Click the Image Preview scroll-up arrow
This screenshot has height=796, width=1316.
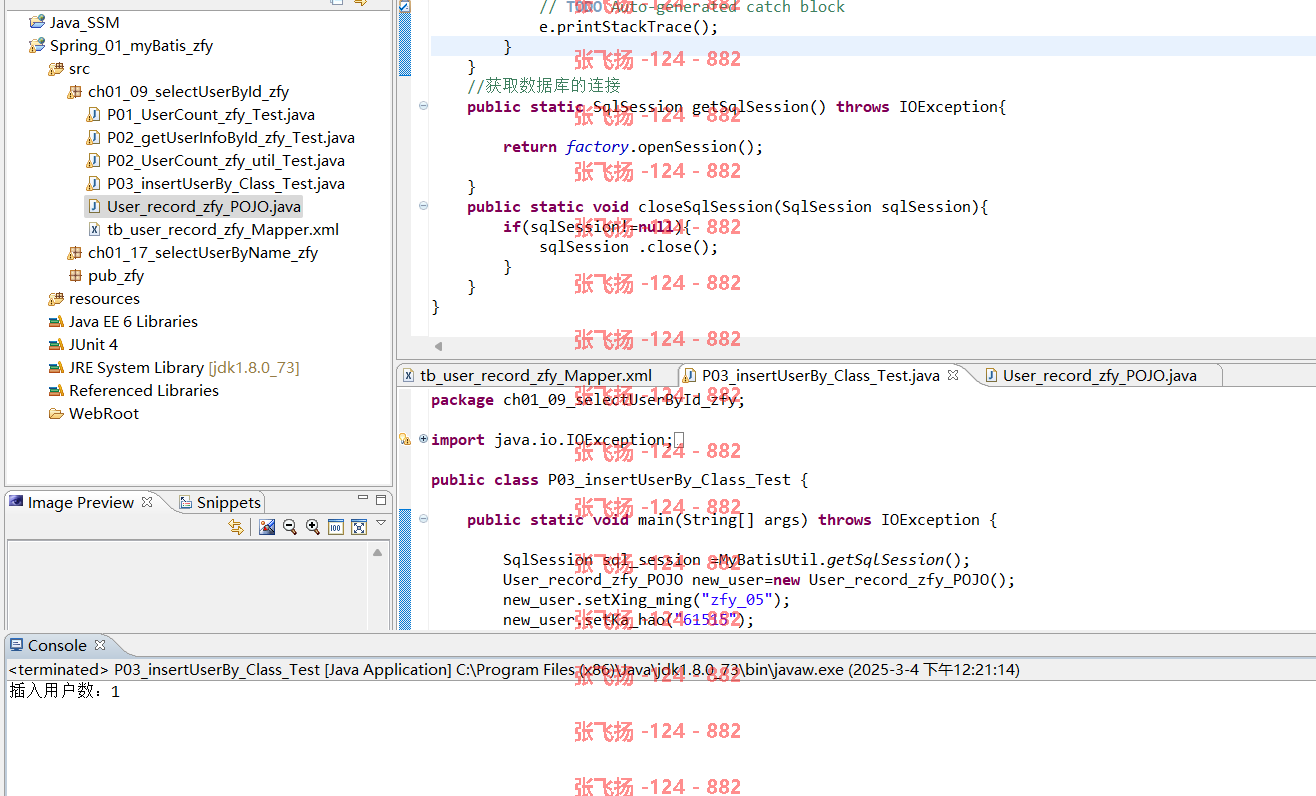(377, 552)
